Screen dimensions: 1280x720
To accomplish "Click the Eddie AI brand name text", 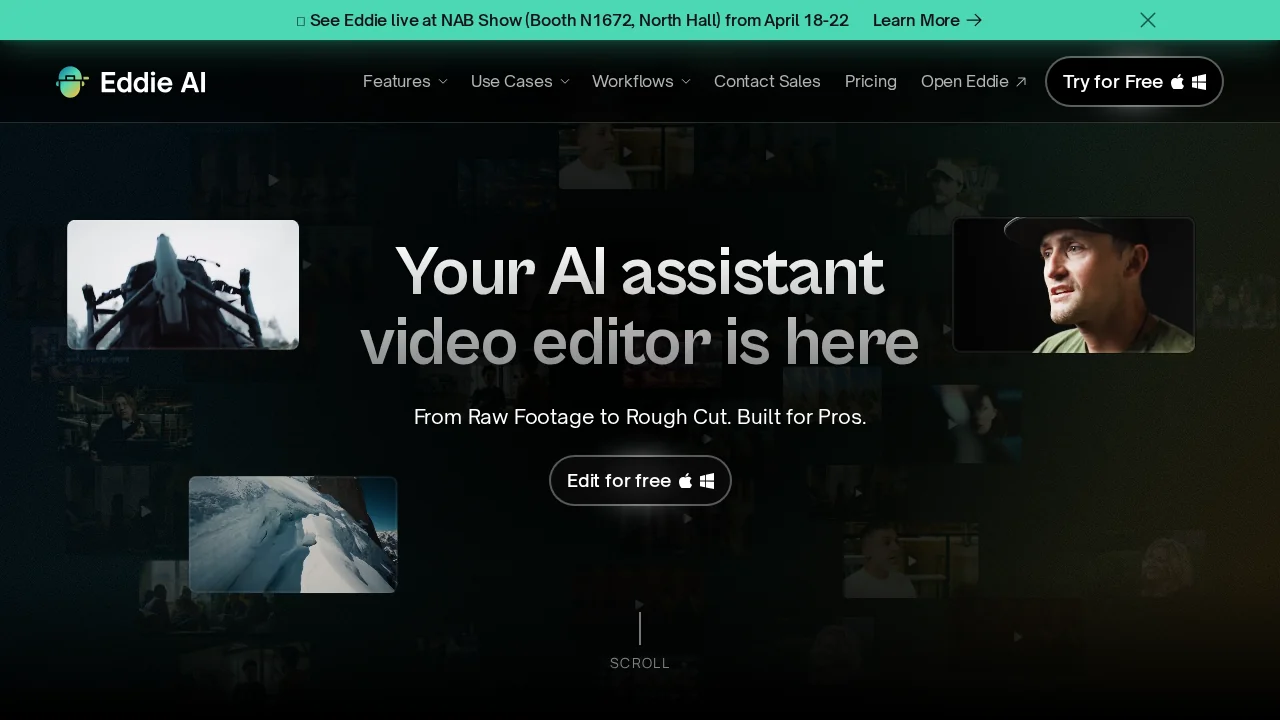I will (153, 82).
